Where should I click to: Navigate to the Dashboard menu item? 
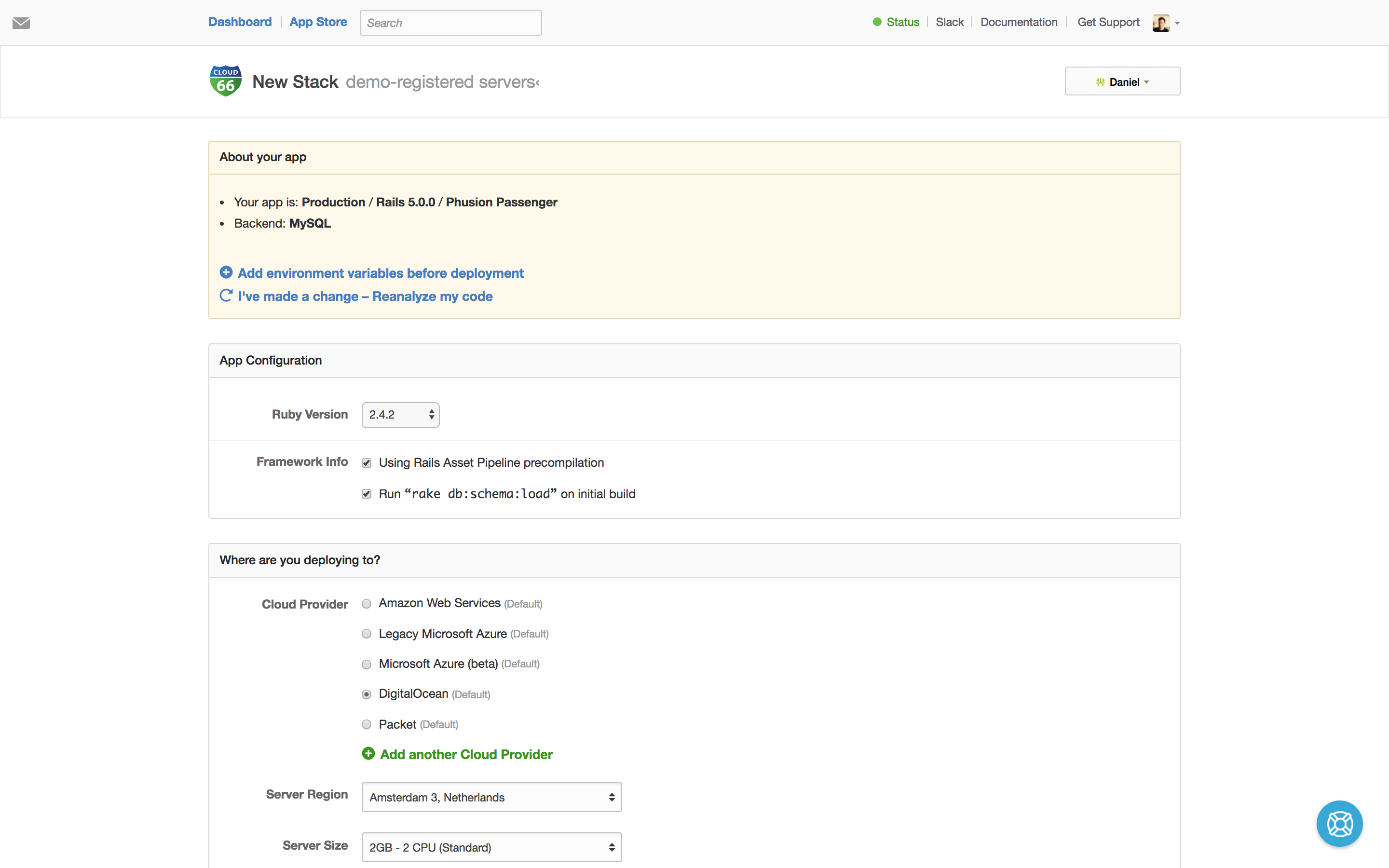(x=239, y=21)
